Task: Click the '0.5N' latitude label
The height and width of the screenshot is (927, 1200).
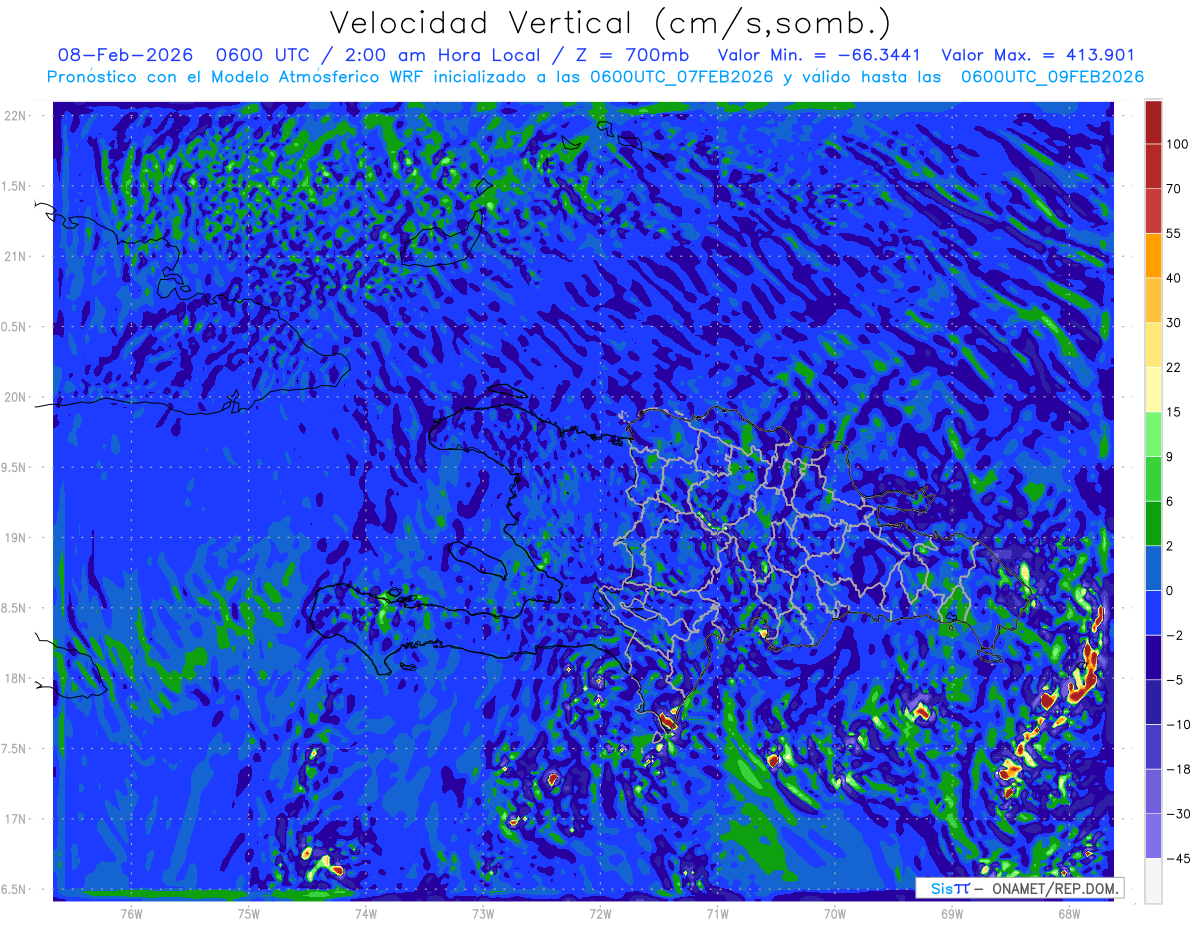Action: pyautogui.click(x=15, y=327)
